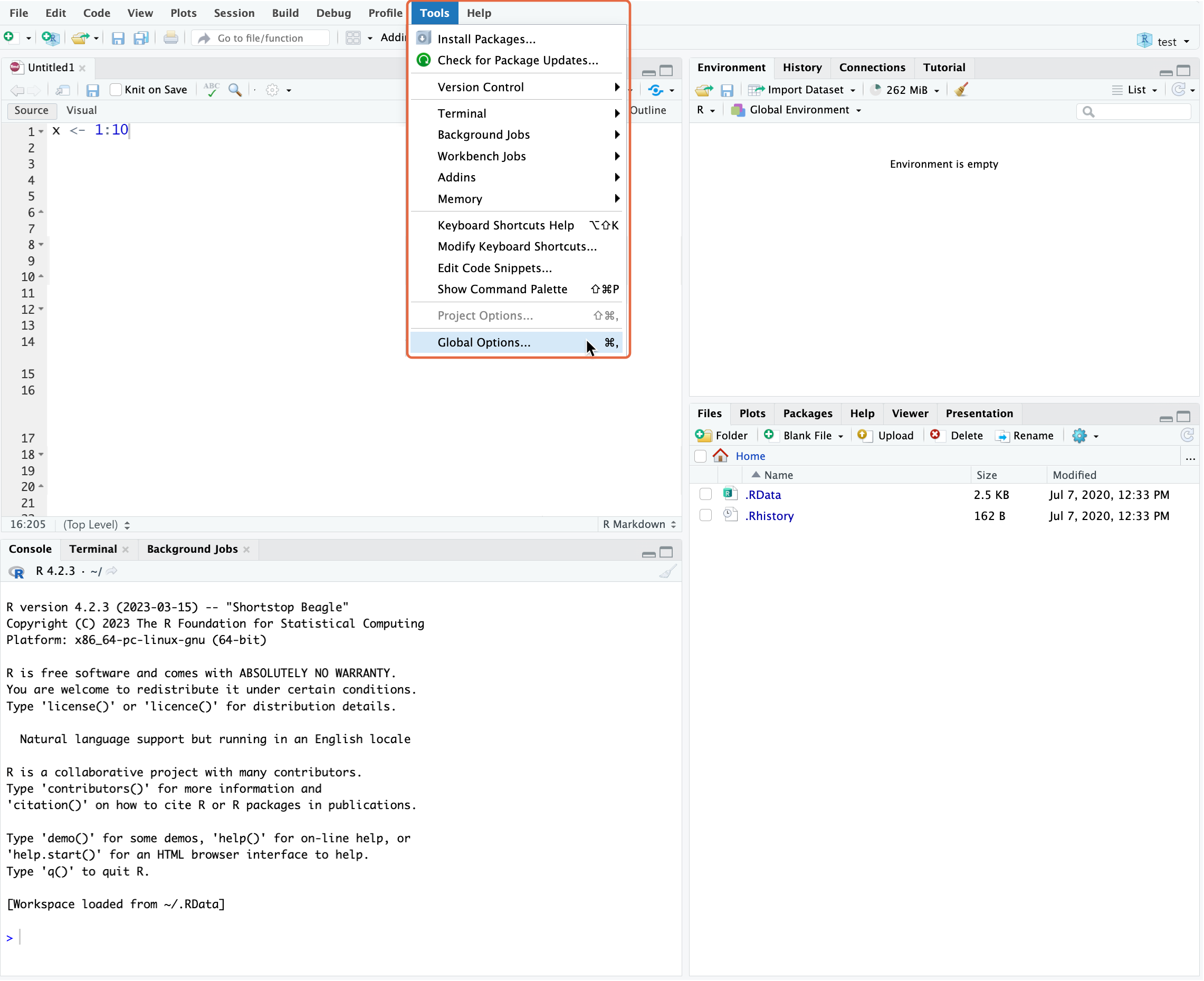Enable the Knit on Save checkbox
The width and height of the screenshot is (1204, 981).
click(x=116, y=89)
